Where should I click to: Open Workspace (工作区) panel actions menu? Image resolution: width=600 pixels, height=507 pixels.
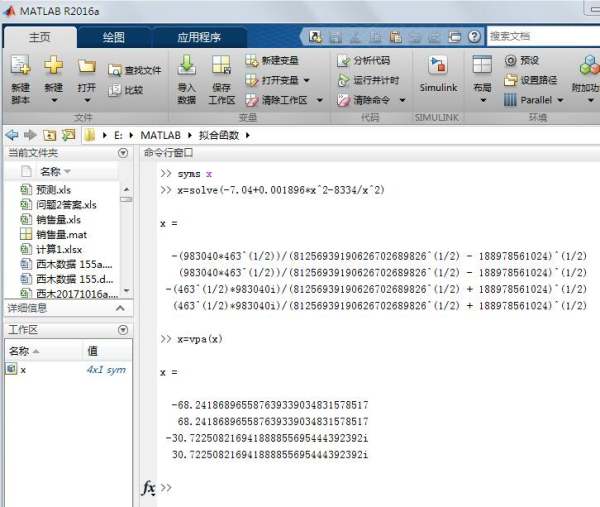point(123,330)
